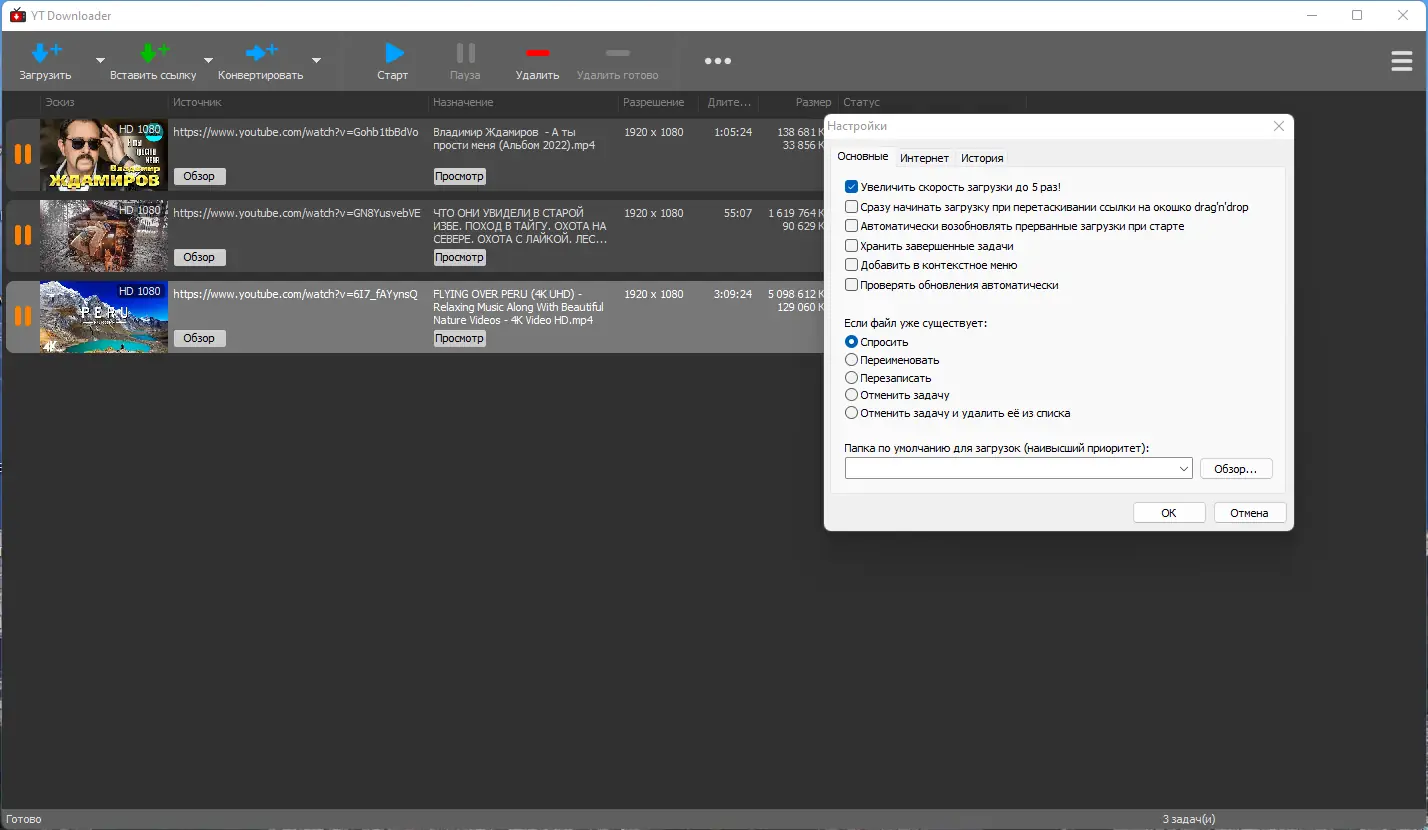Click the YT Downloader app logo icon
The height and width of the screenshot is (830, 1428).
(17, 15)
